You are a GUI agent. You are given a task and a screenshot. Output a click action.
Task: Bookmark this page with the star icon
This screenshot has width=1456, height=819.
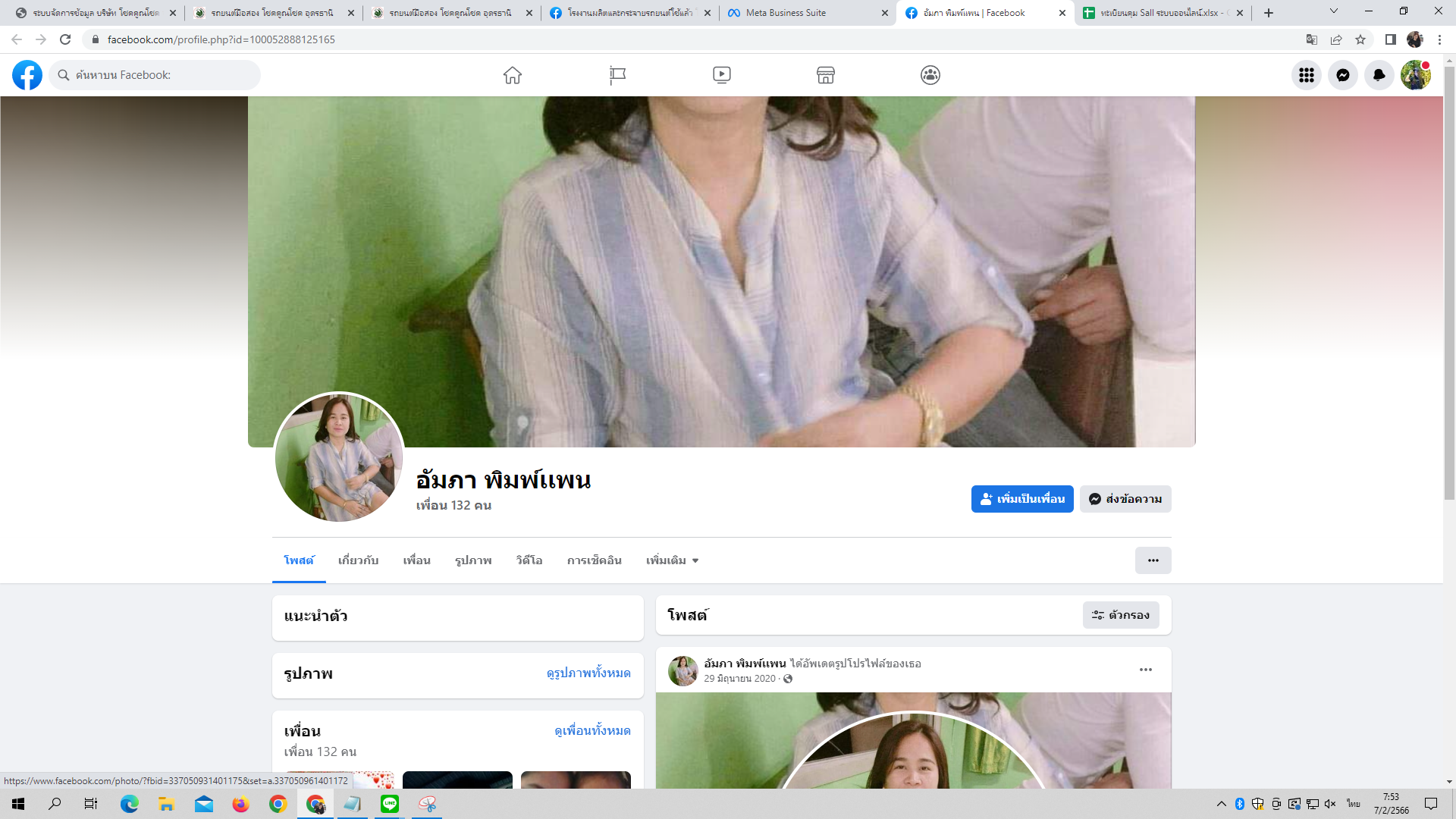tap(1360, 39)
